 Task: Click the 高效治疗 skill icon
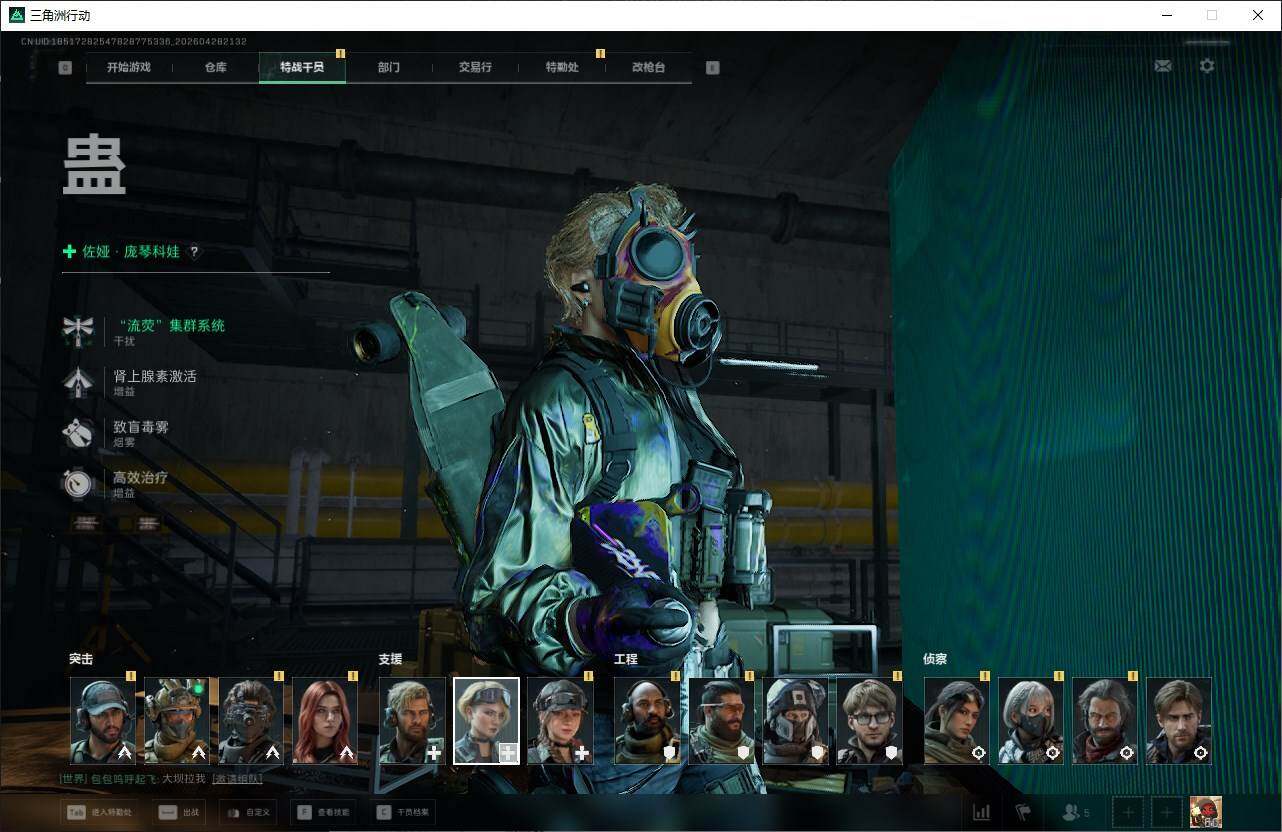tap(77, 483)
